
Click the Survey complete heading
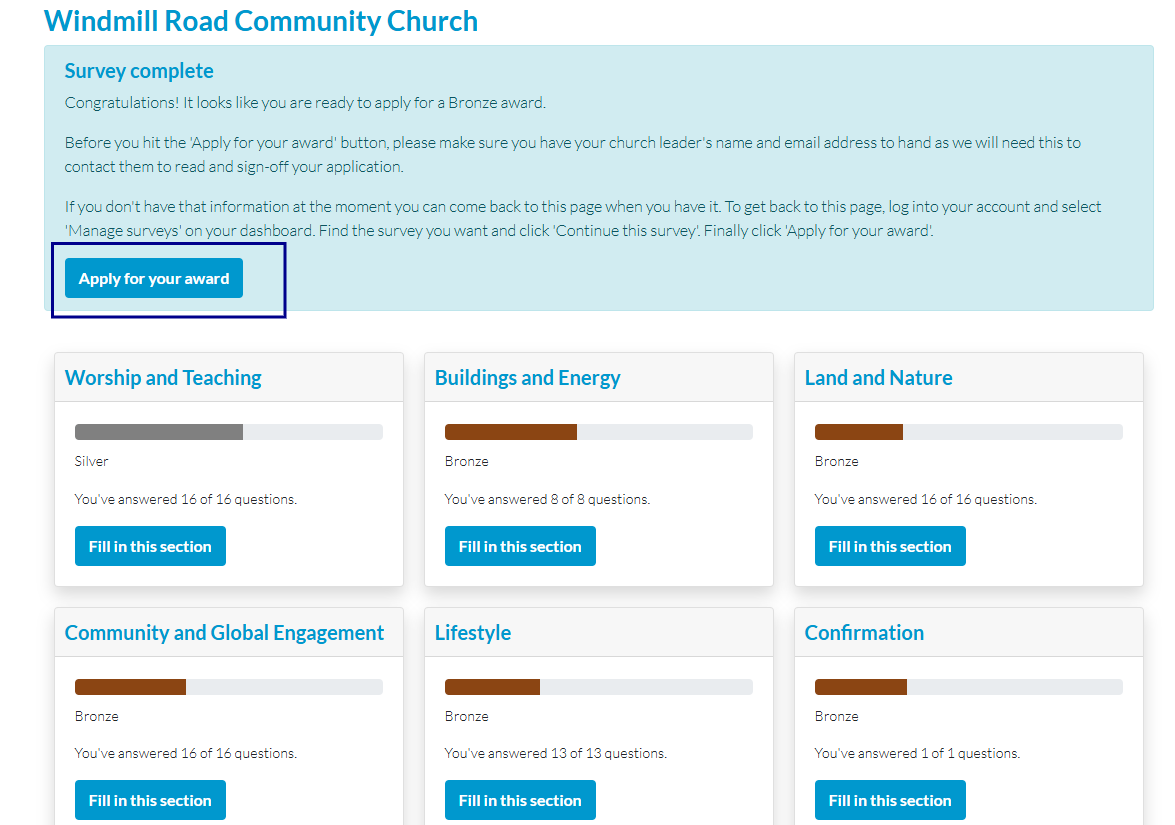[139, 70]
